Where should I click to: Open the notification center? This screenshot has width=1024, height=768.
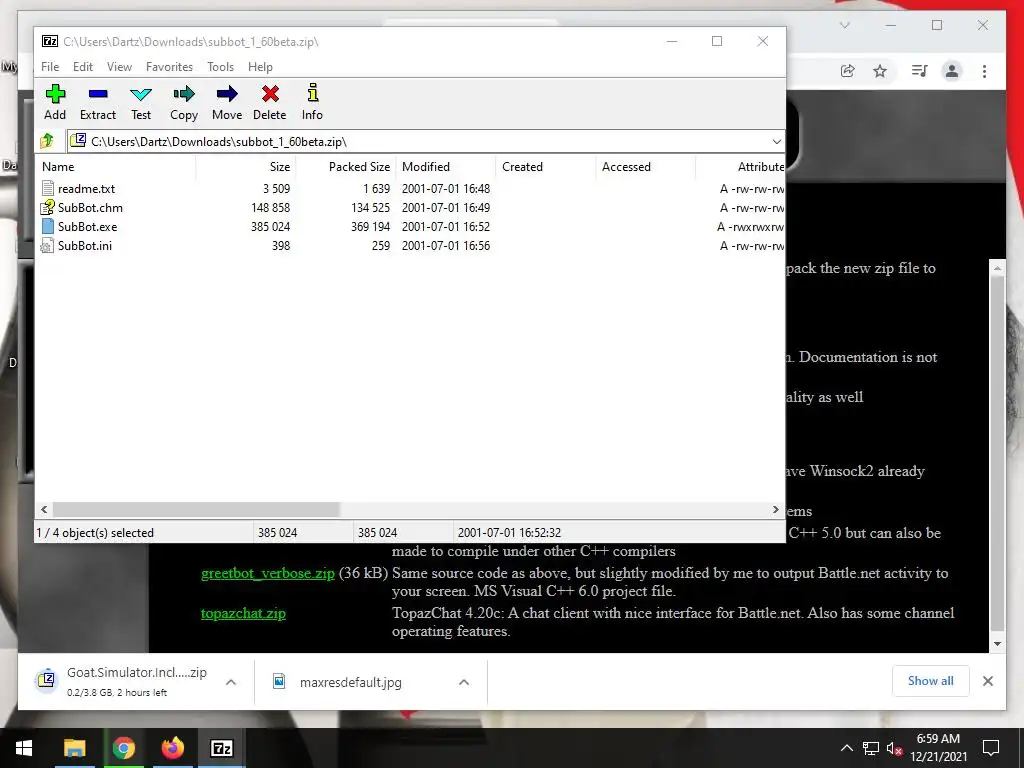coord(991,748)
